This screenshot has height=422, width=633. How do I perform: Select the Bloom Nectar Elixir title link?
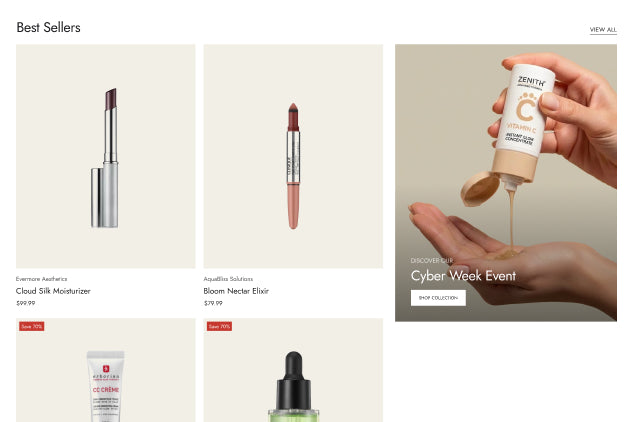[x=236, y=291]
